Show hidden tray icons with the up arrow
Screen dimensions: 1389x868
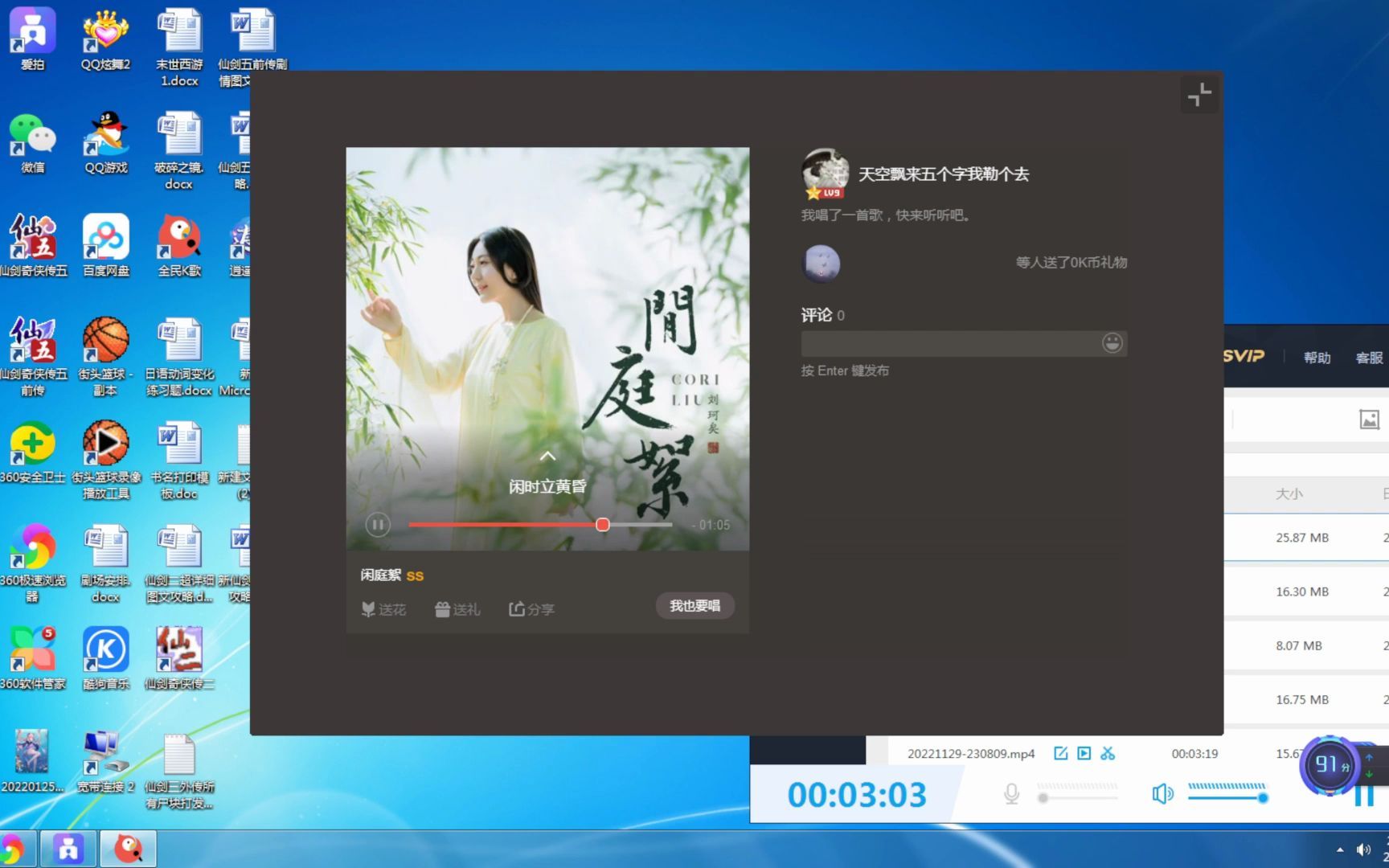[1340, 850]
